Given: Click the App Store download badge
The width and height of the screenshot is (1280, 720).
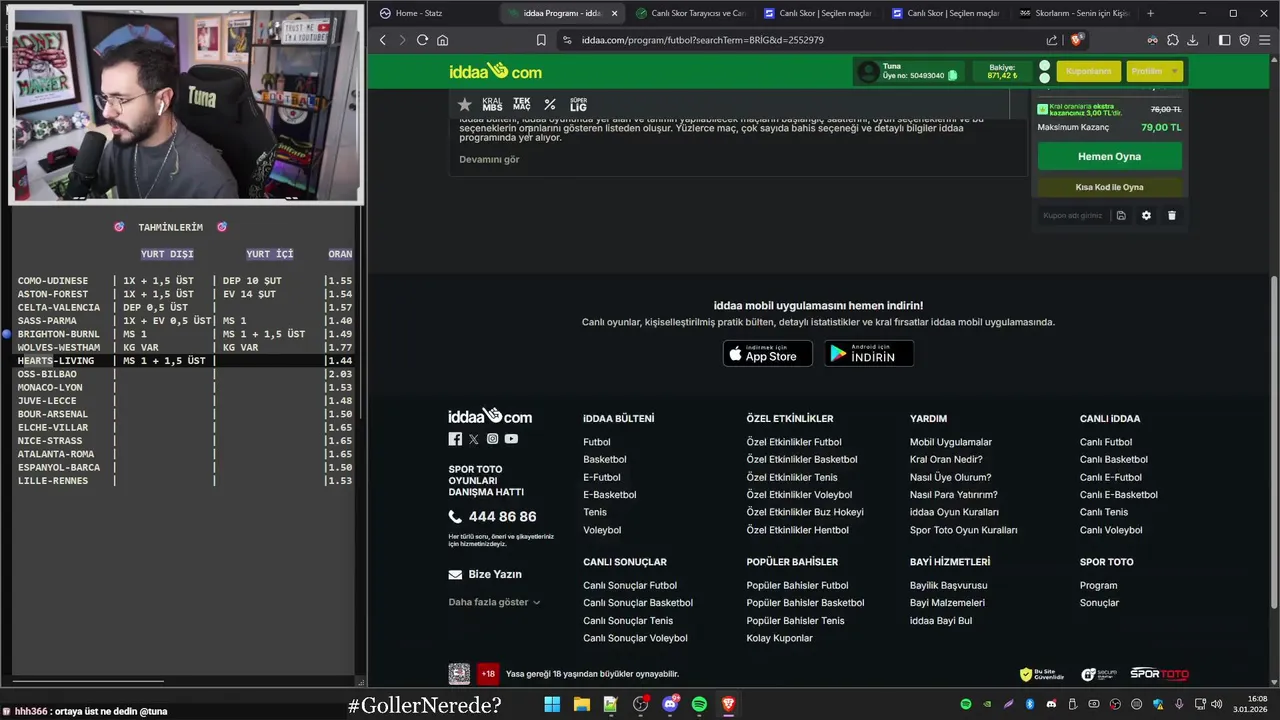Looking at the screenshot, I should 768,354.
